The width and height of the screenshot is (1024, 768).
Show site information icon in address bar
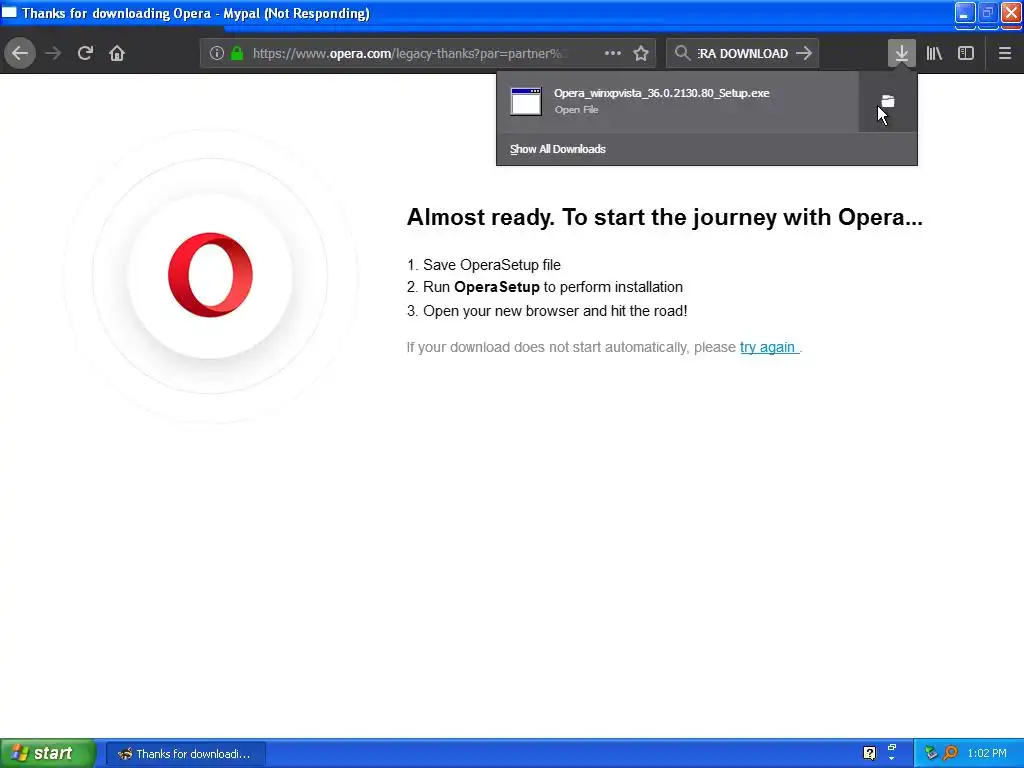[x=217, y=53]
